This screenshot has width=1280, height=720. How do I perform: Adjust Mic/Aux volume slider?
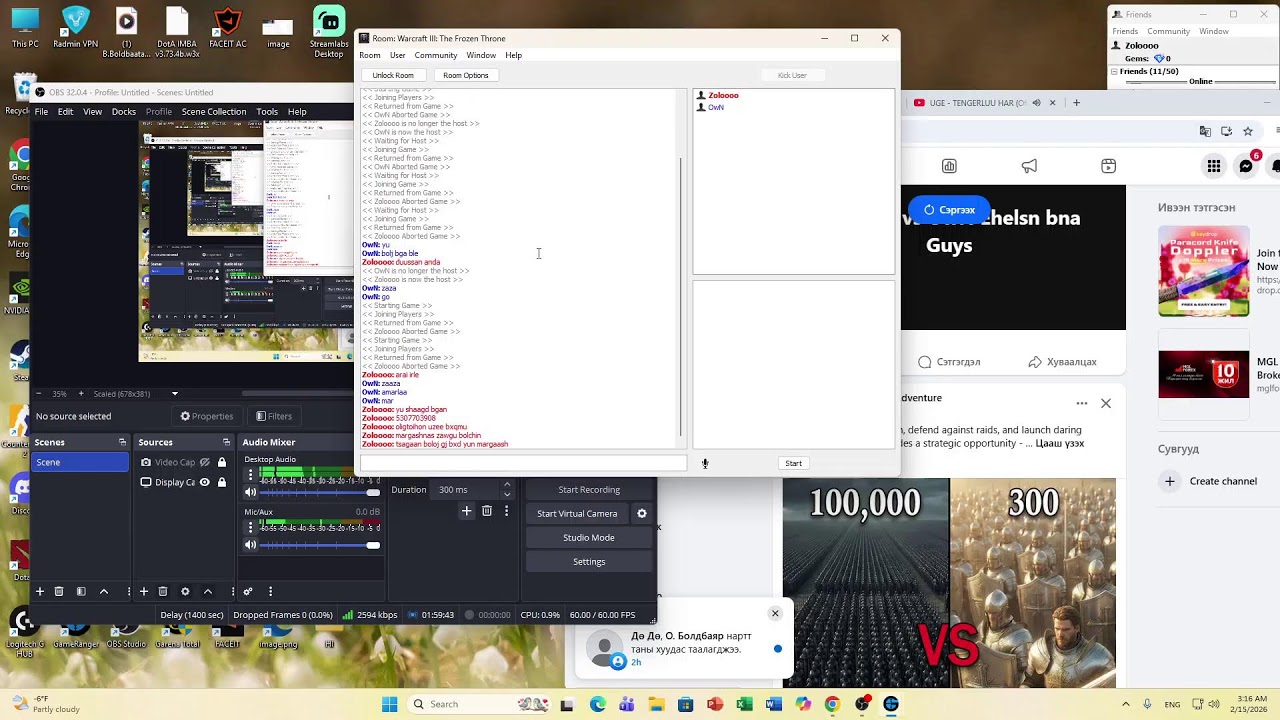tap(320, 545)
